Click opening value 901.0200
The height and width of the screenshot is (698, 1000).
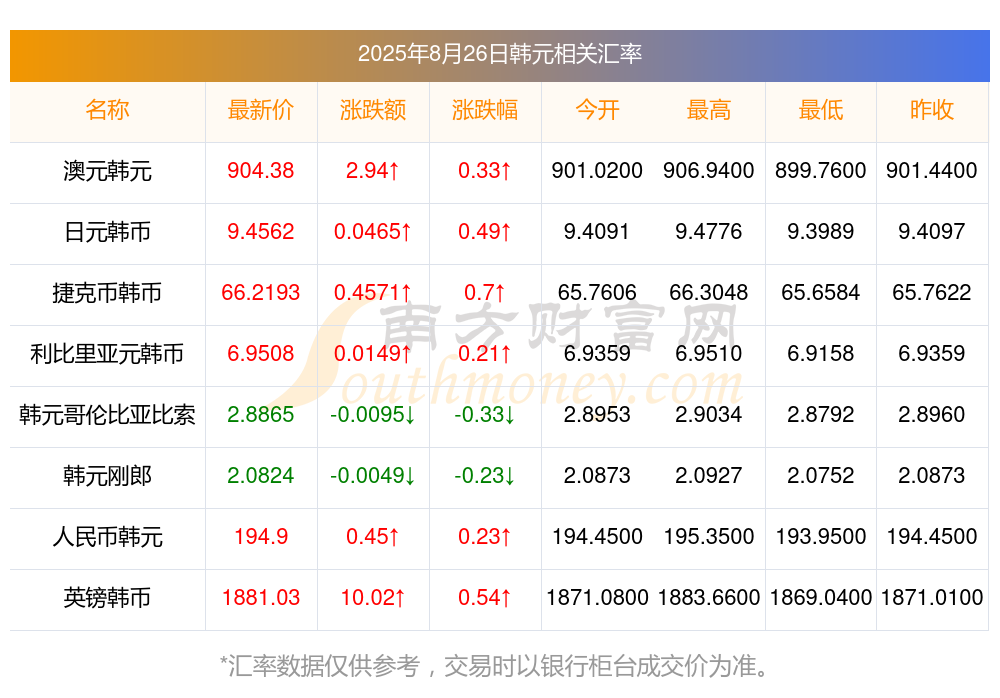tap(597, 170)
